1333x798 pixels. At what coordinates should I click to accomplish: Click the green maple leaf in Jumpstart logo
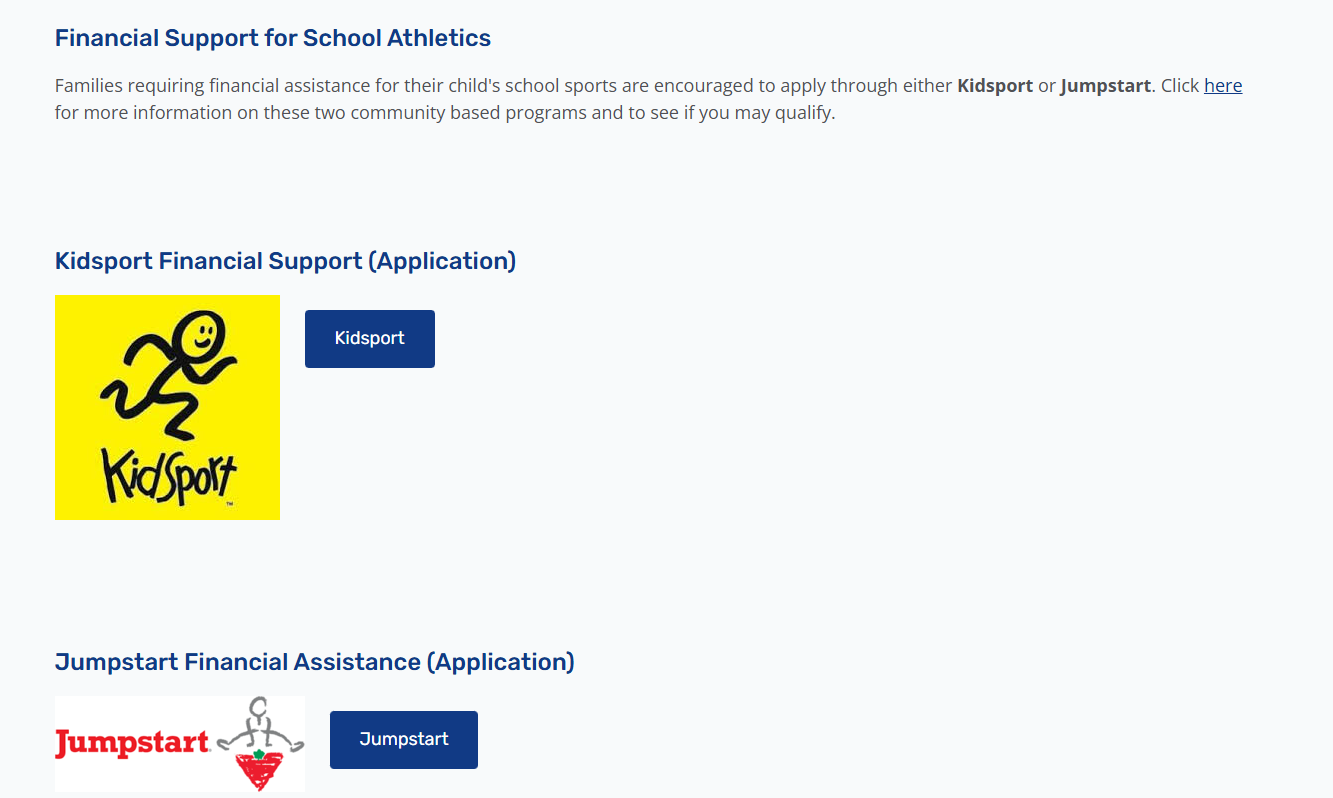click(259, 755)
